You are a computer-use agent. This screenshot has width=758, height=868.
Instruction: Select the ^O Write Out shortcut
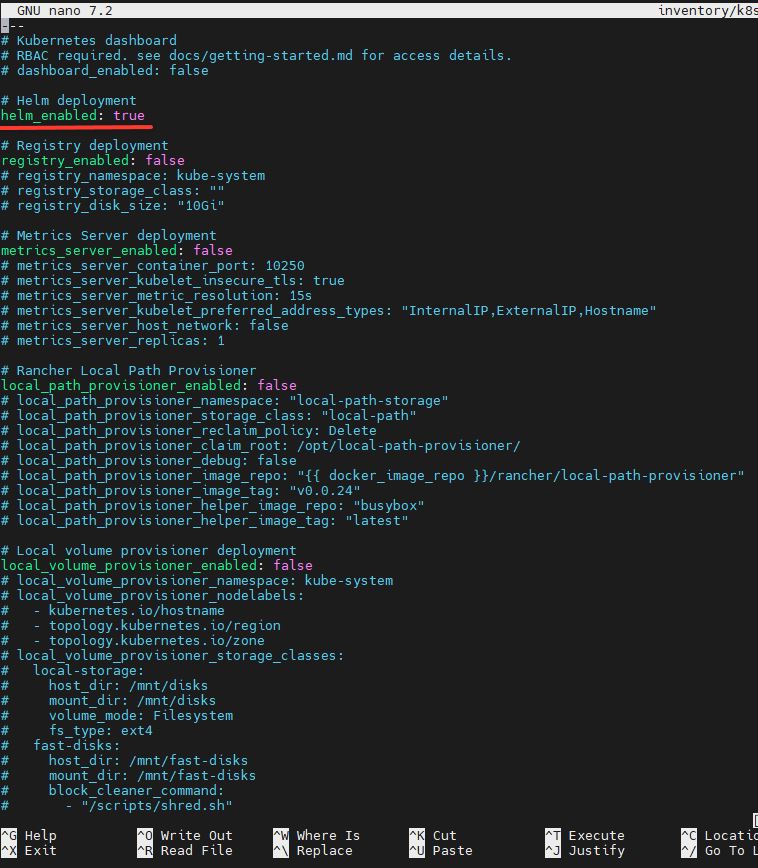point(185,835)
